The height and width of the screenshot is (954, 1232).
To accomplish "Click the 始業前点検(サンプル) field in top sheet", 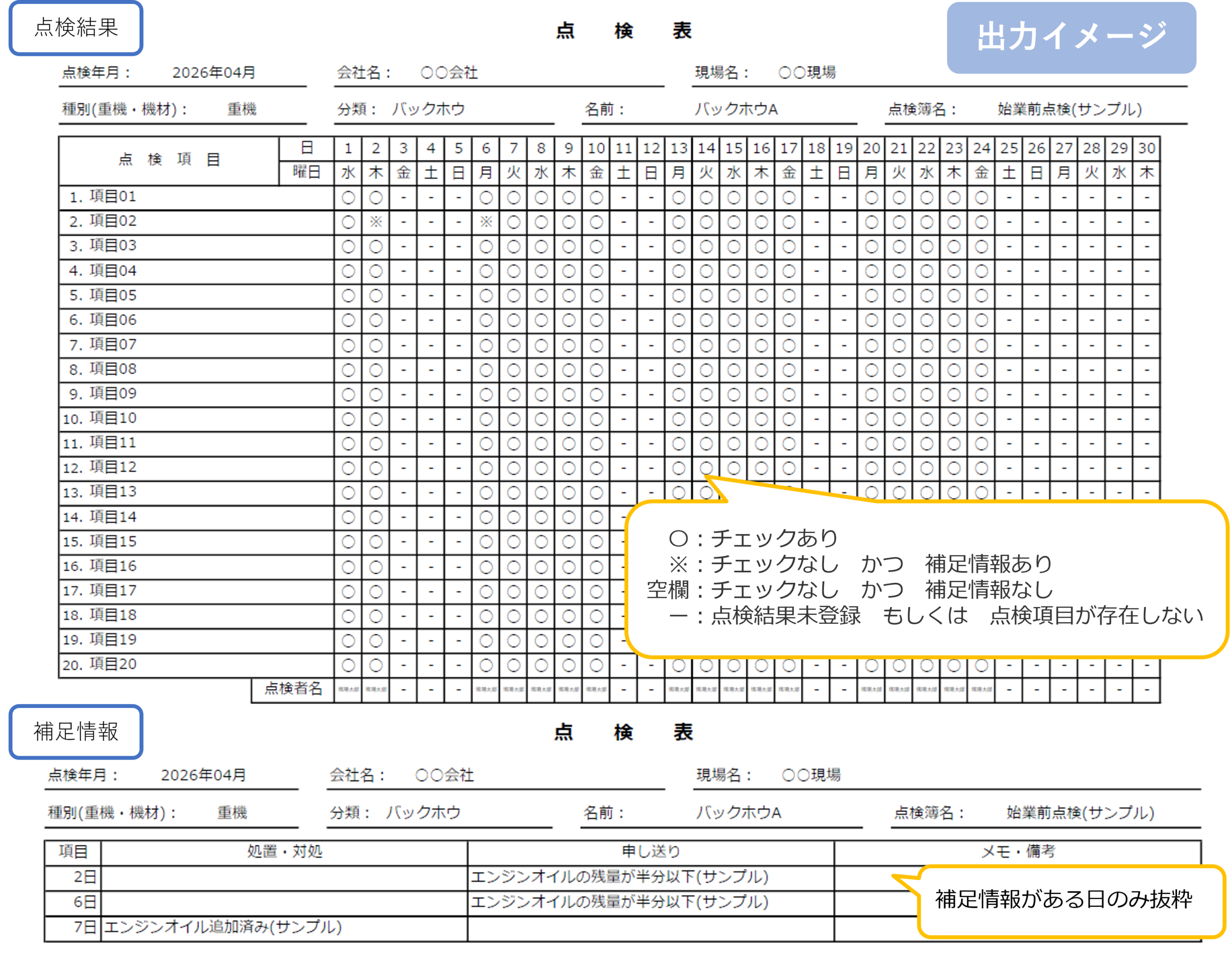I will tap(1069, 109).
